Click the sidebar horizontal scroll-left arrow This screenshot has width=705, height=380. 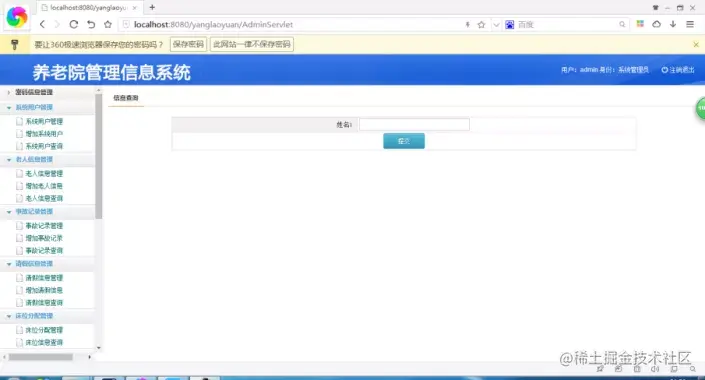coord(4,357)
